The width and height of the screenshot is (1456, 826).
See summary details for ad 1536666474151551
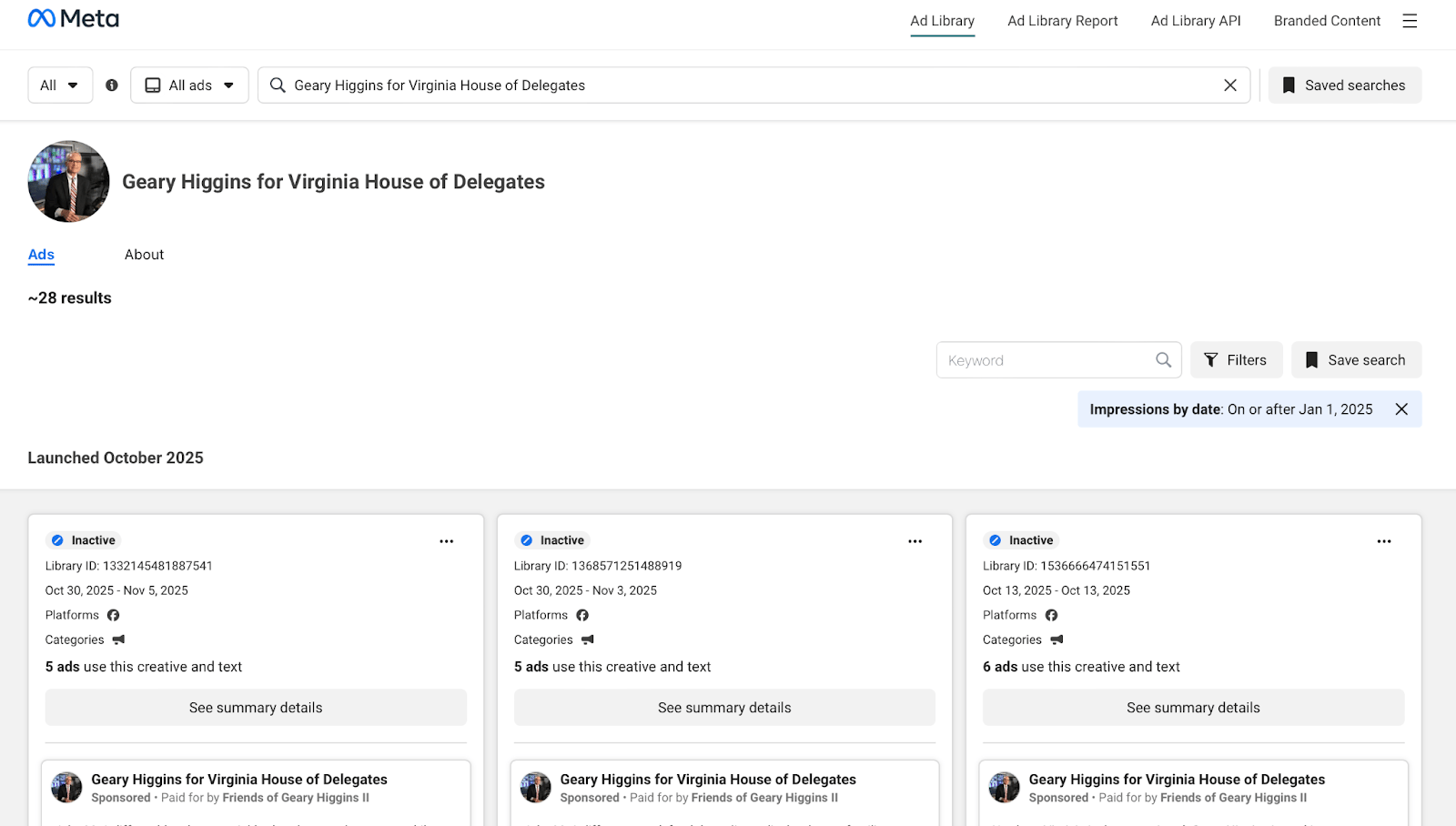click(1193, 708)
